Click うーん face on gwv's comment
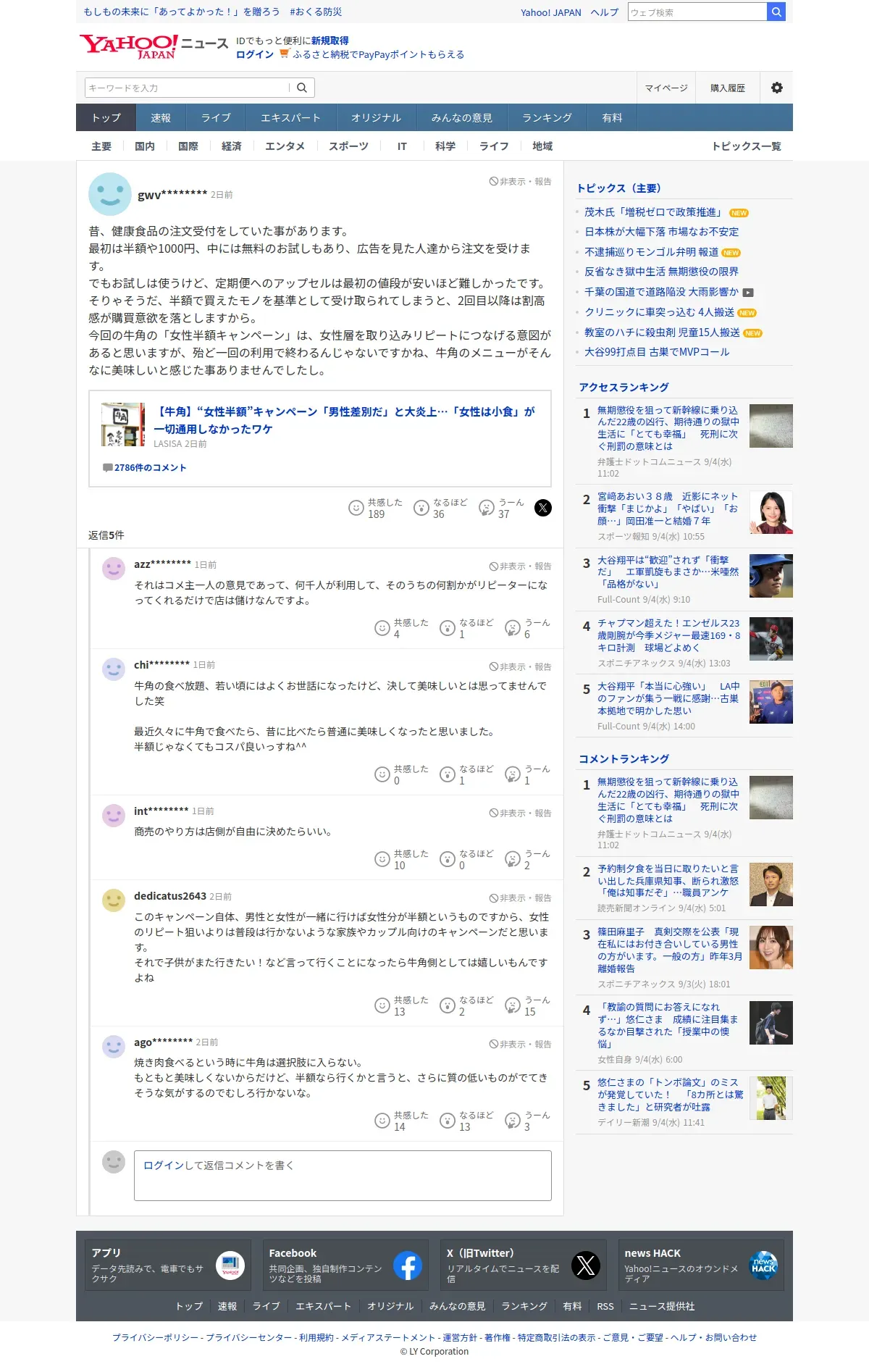The height and width of the screenshot is (1372, 869). point(487,508)
